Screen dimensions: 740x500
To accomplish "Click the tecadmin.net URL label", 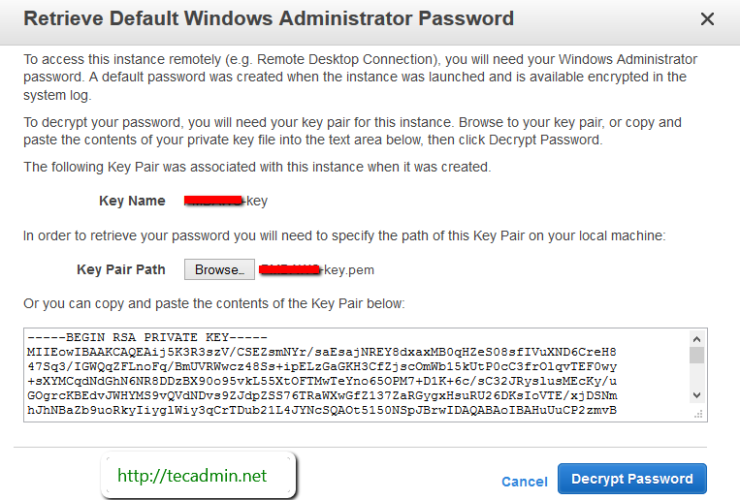I will [197, 476].
